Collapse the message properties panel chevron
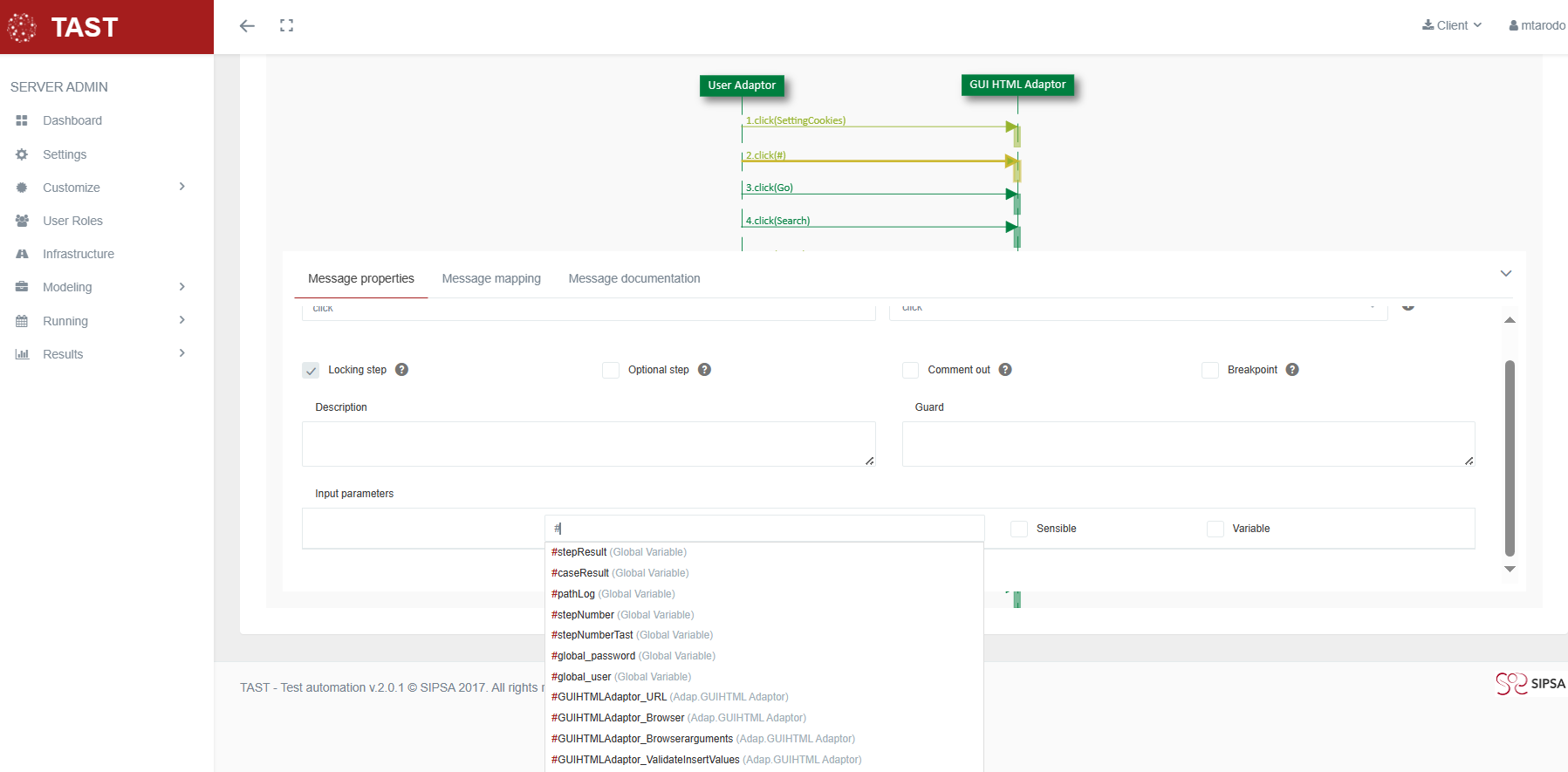Image resolution: width=1568 pixels, height=772 pixels. [x=1505, y=274]
